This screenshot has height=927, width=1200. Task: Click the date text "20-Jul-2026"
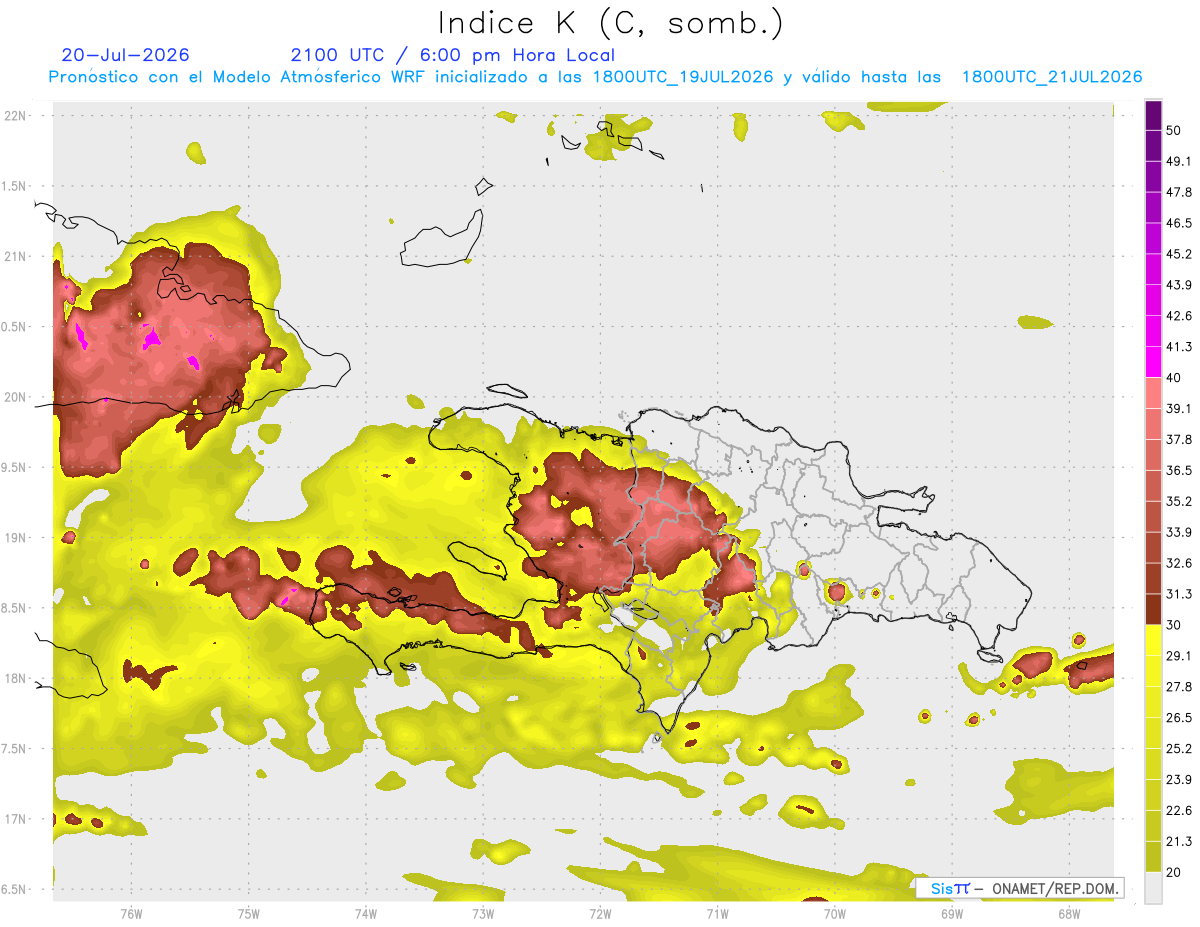click(x=125, y=55)
